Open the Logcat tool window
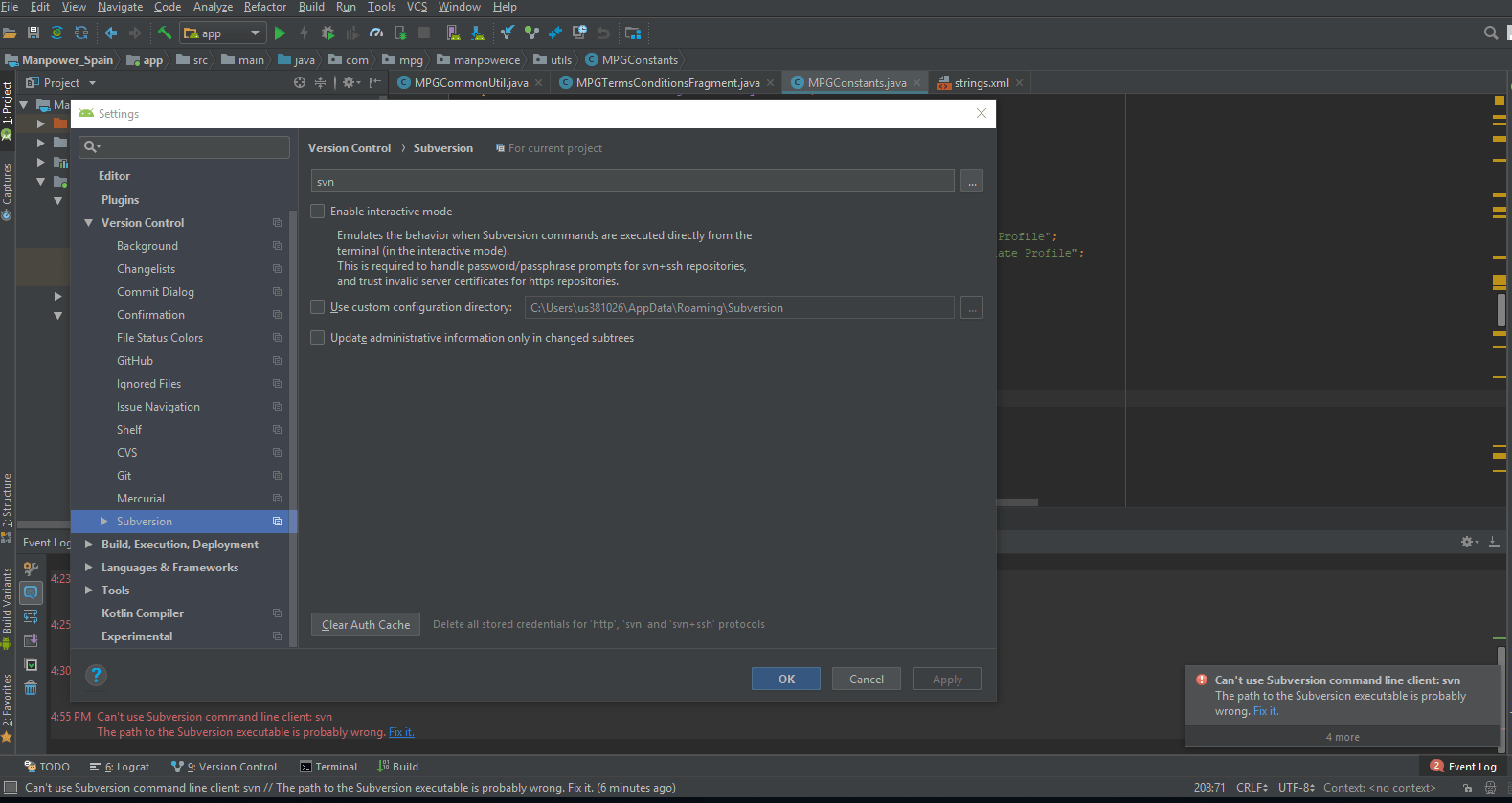The height and width of the screenshot is (803, 1512). point(120,767)
